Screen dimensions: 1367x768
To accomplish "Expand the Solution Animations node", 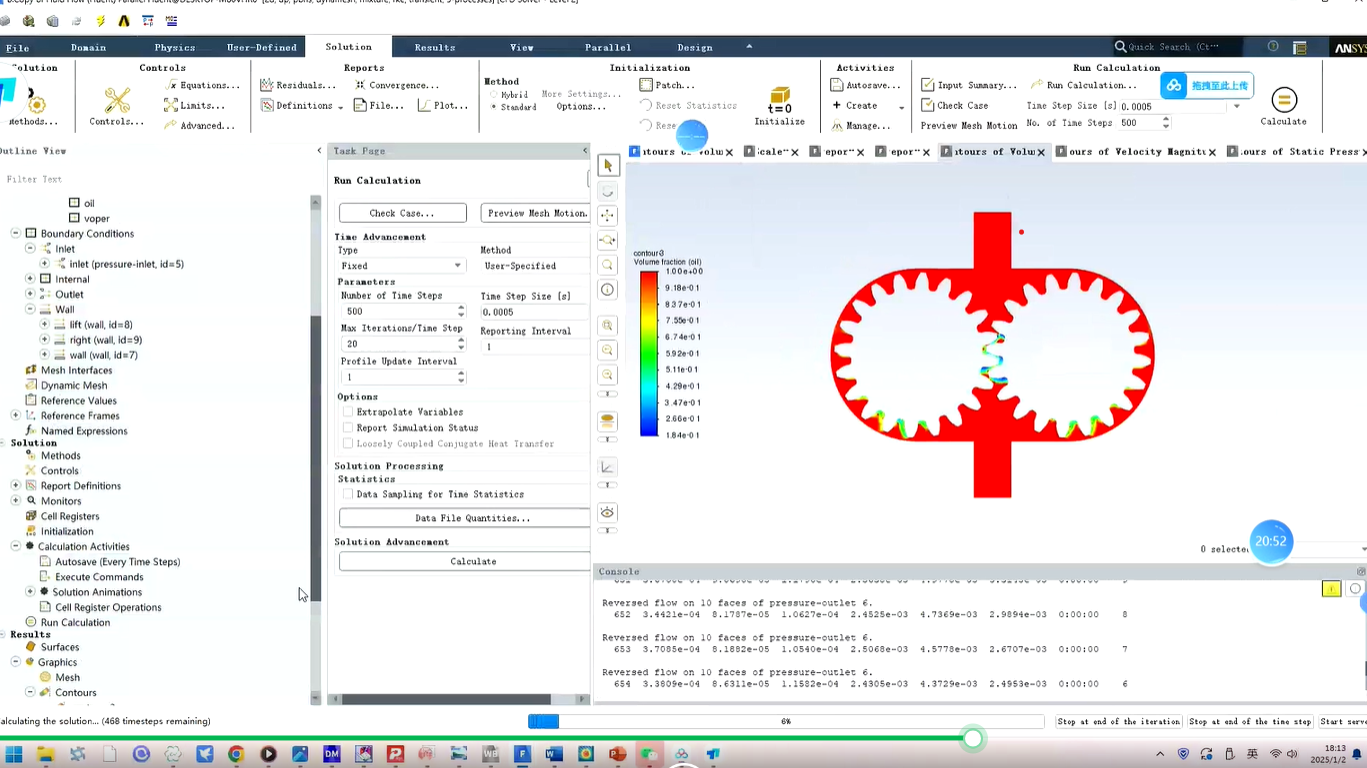I will click(30, 592).
